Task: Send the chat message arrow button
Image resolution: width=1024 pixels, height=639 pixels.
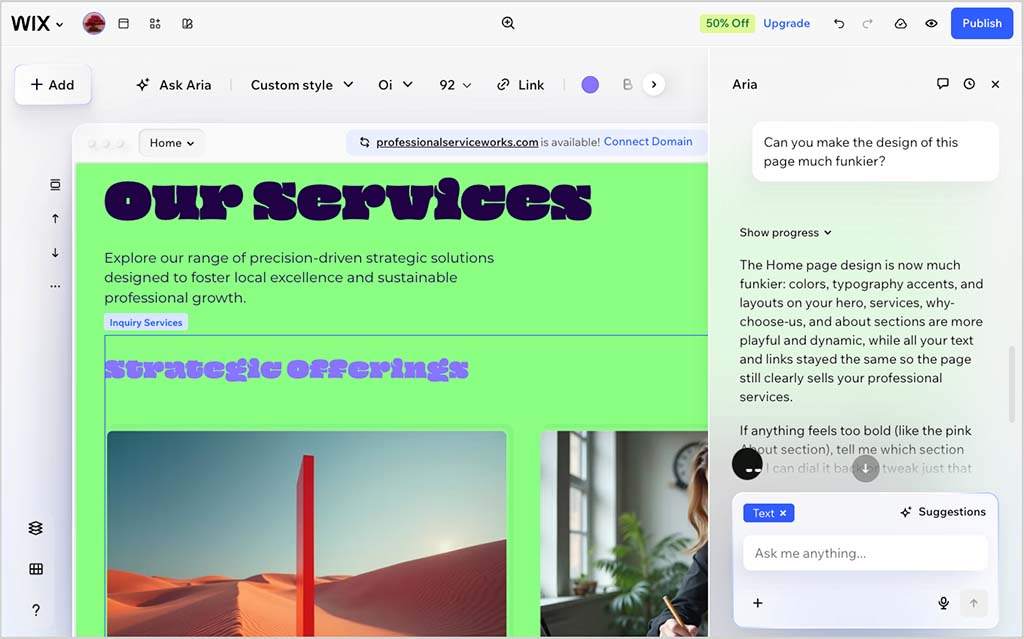Action: [x=974, y=603]
